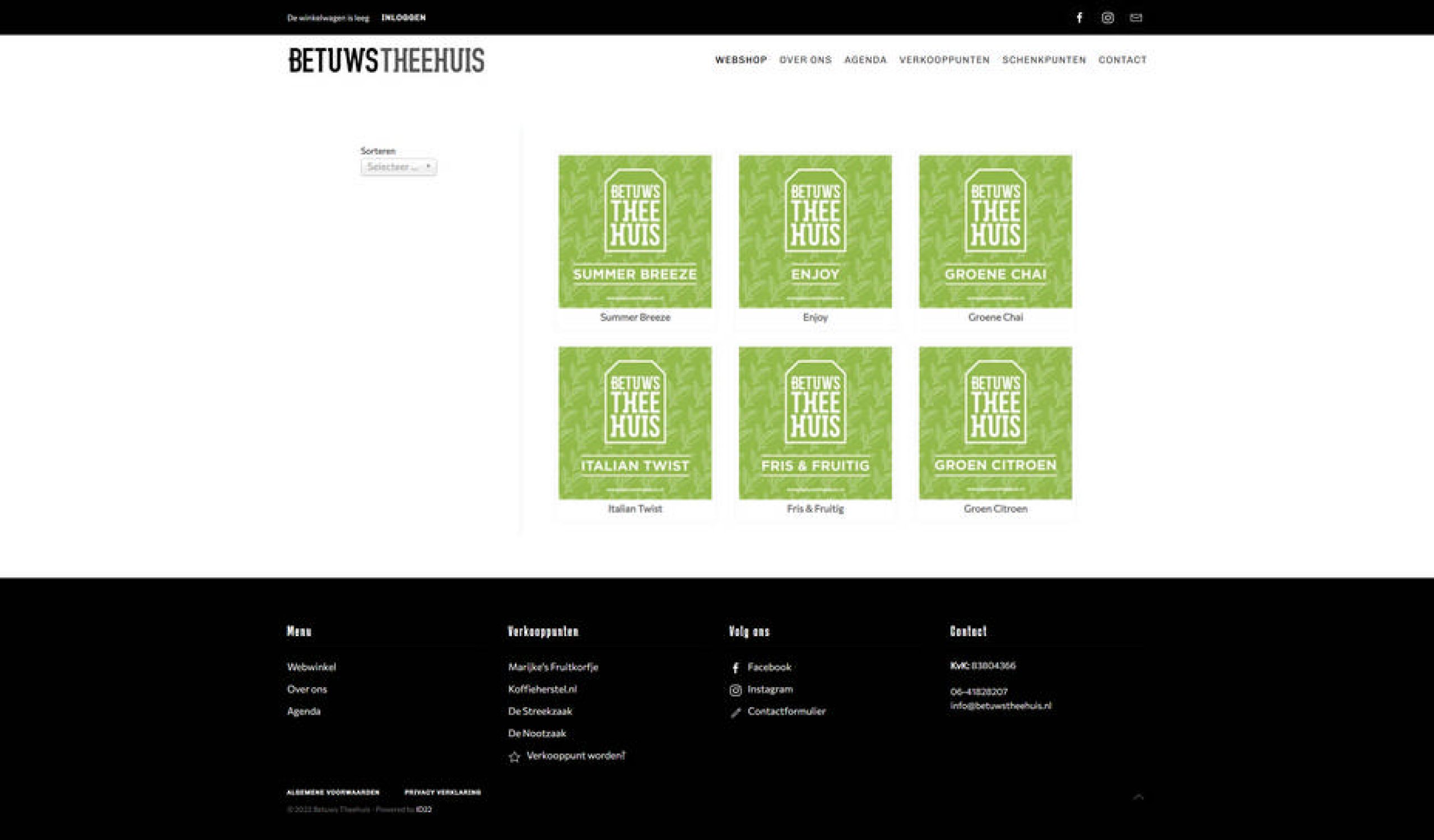Click the Groene Chai product title
1434x840 pixels.
995,318
